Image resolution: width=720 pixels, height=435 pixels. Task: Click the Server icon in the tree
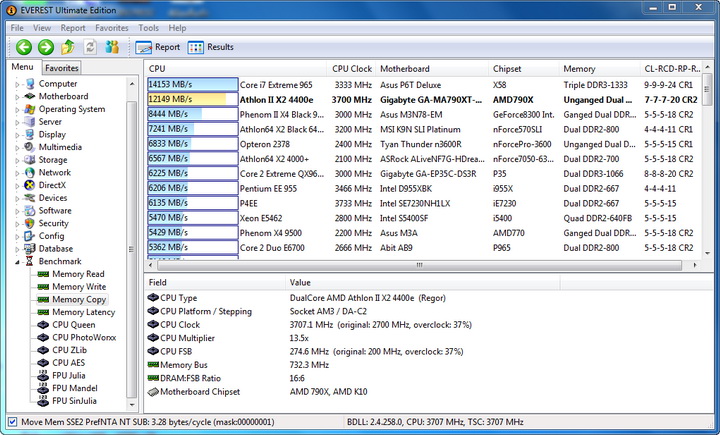tap(30, 122)
